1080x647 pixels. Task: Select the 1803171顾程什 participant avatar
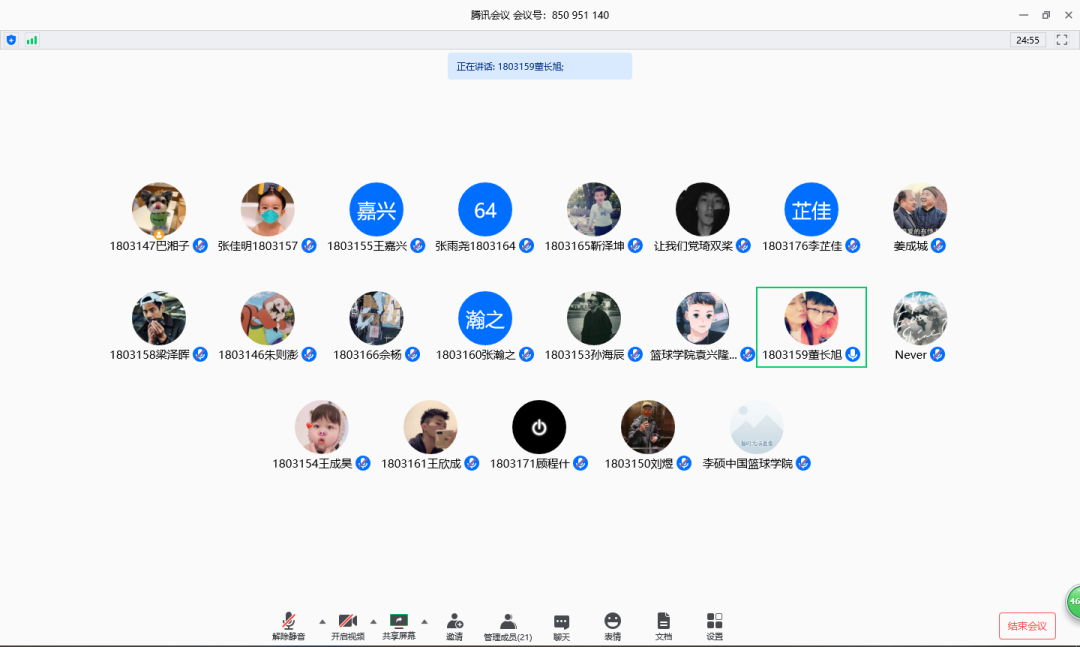(x=539, y=427)
